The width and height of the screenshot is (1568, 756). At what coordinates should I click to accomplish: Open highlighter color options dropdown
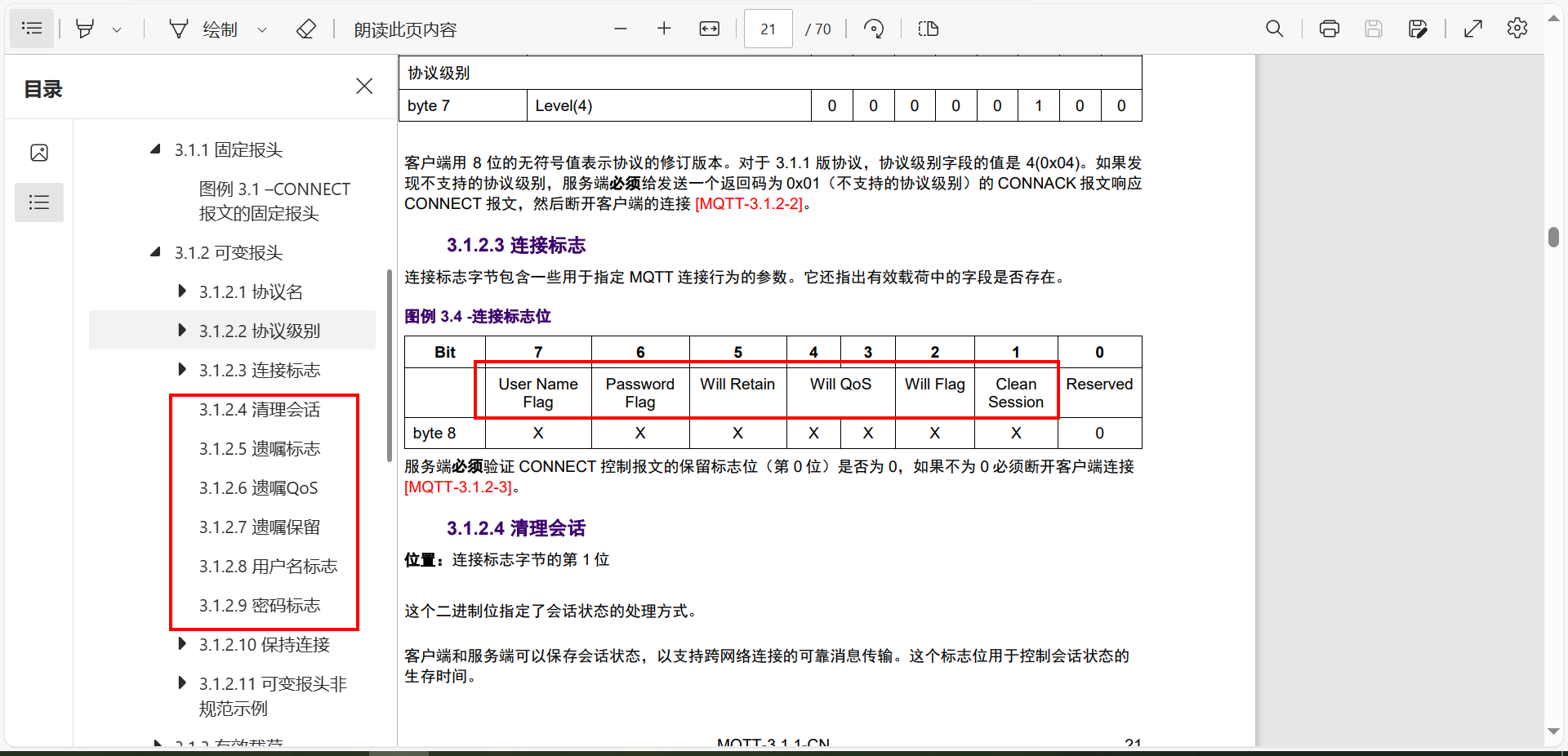(117, 29)
